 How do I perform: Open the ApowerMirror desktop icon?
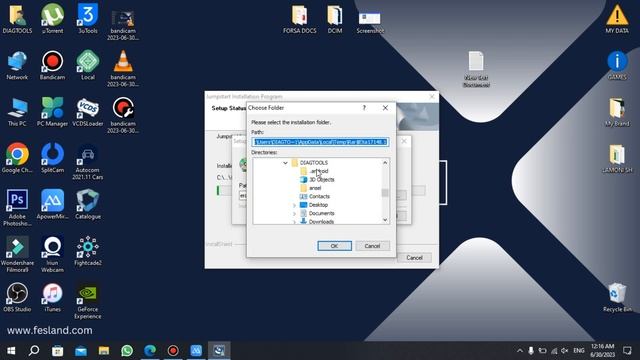52,204
